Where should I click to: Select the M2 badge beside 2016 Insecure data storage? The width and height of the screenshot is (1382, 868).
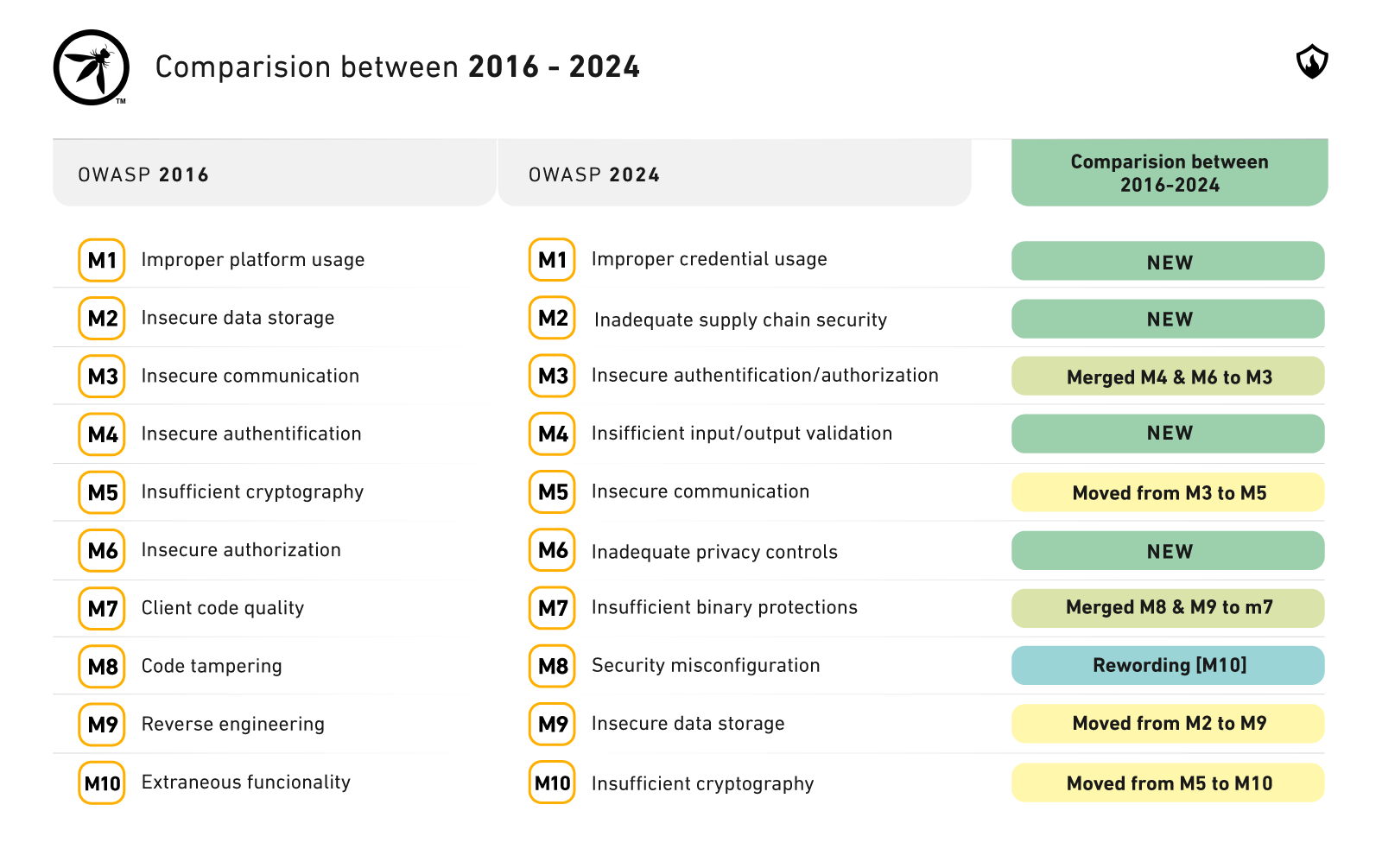[x=102, y=318]
